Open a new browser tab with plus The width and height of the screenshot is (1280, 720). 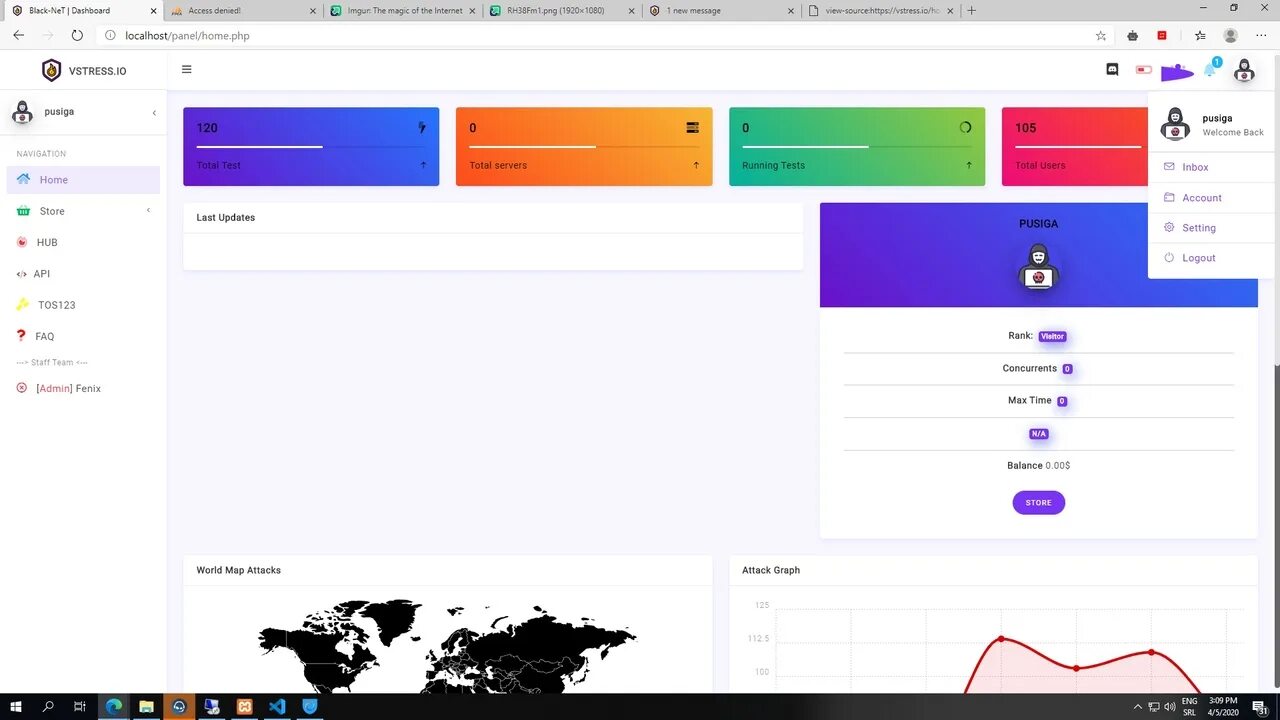(971, 10)
